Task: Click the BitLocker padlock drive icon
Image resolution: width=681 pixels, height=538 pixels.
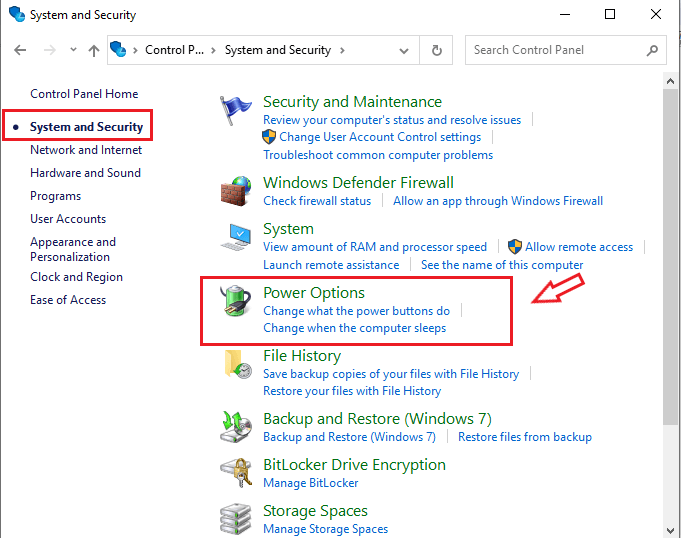Action: (236, 473)
